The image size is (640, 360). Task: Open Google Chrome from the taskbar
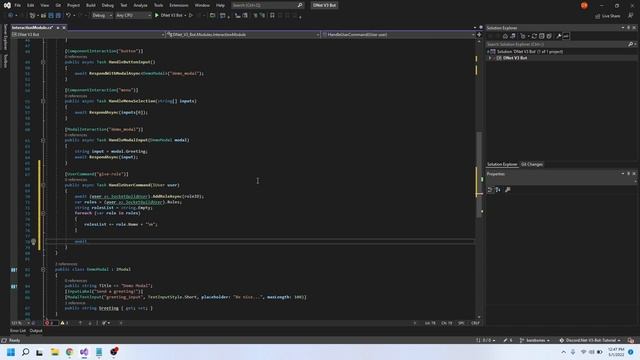click(x=69, y=352)
